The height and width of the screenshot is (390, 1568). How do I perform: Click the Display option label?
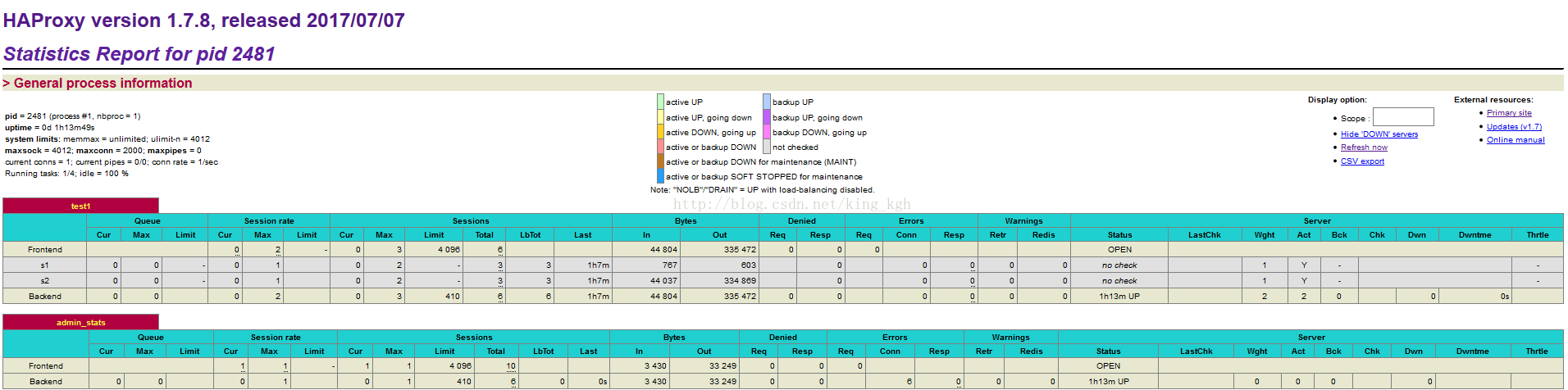(1338, 100)
